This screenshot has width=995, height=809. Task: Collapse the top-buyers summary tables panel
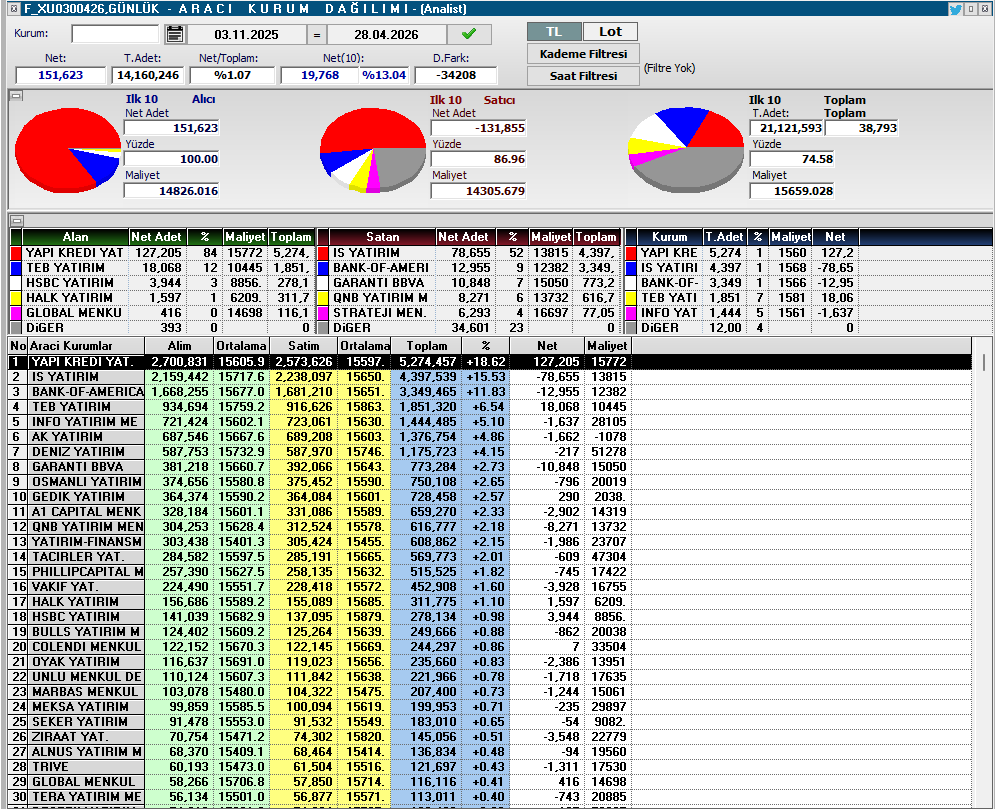coord(16,221)
